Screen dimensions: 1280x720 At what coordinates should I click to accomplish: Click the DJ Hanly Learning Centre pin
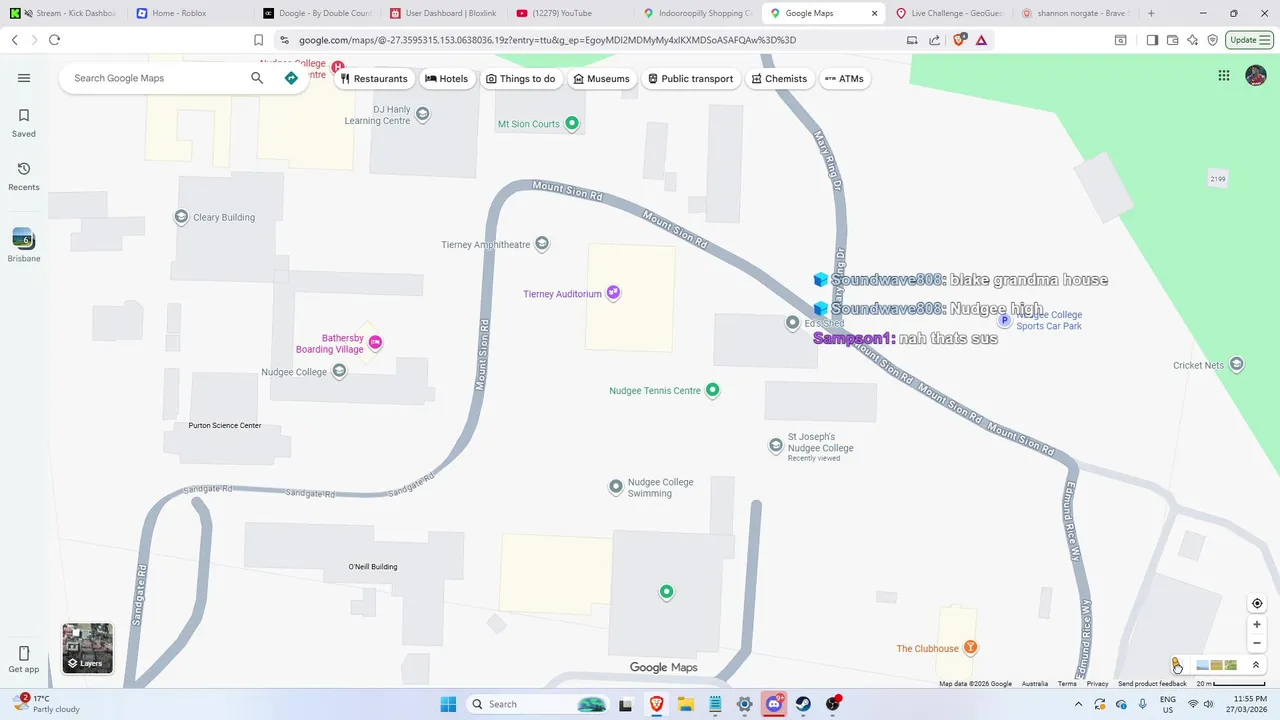(x=423, y=115)
